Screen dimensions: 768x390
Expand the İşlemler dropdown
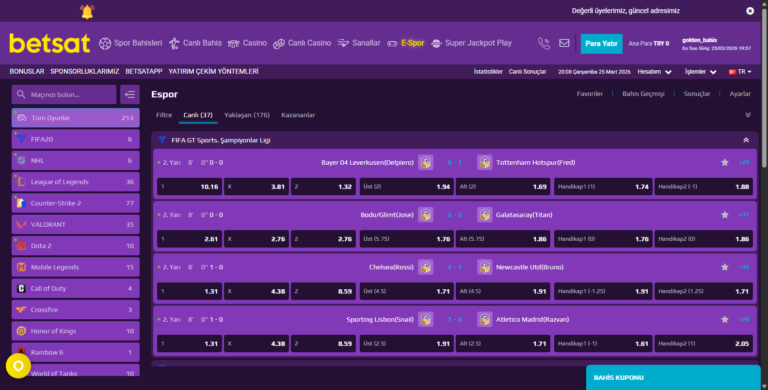click(700, 72)
